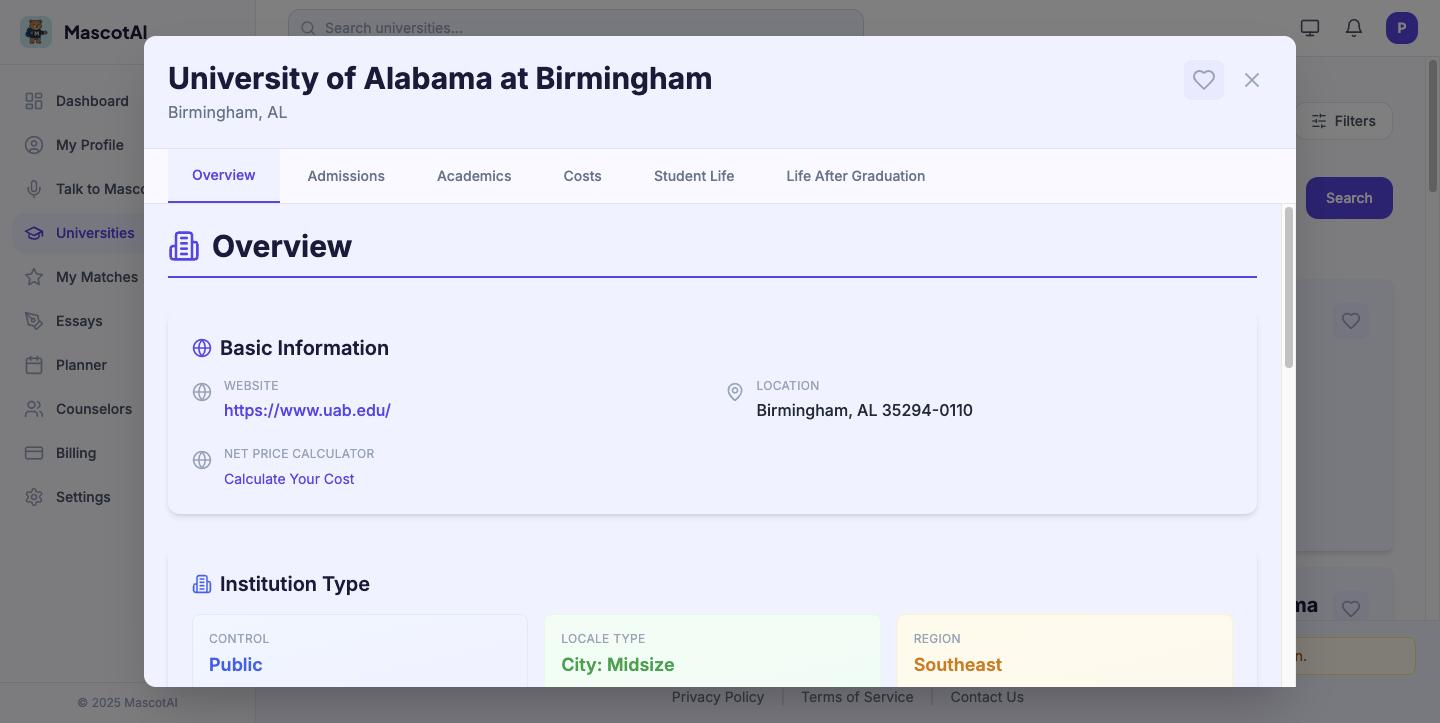Click the Essays pen icon
1440x723 pixels.
pyautogui.click(x=34, y=321)
